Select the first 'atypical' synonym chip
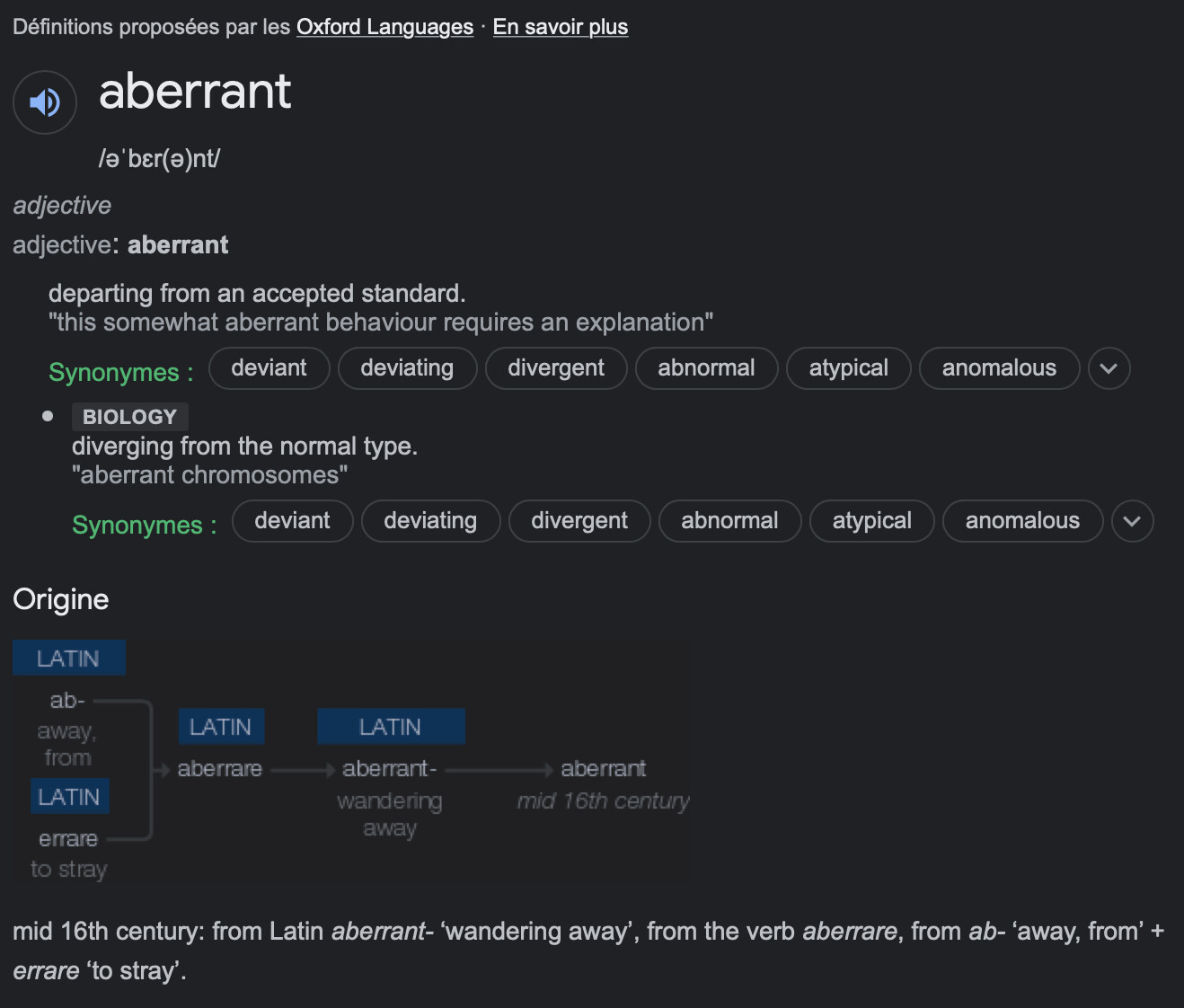 click(848, 368)
